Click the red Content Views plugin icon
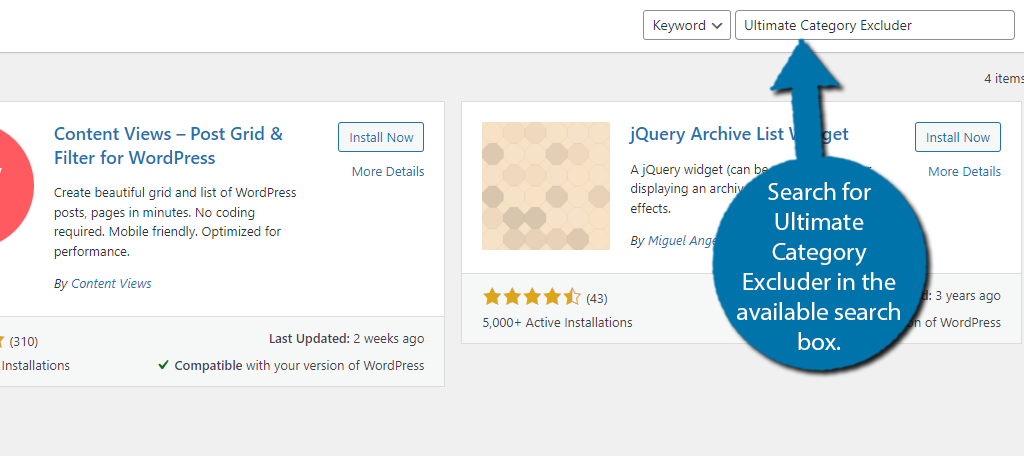1024x456 pixels. [x=10, y=186]
